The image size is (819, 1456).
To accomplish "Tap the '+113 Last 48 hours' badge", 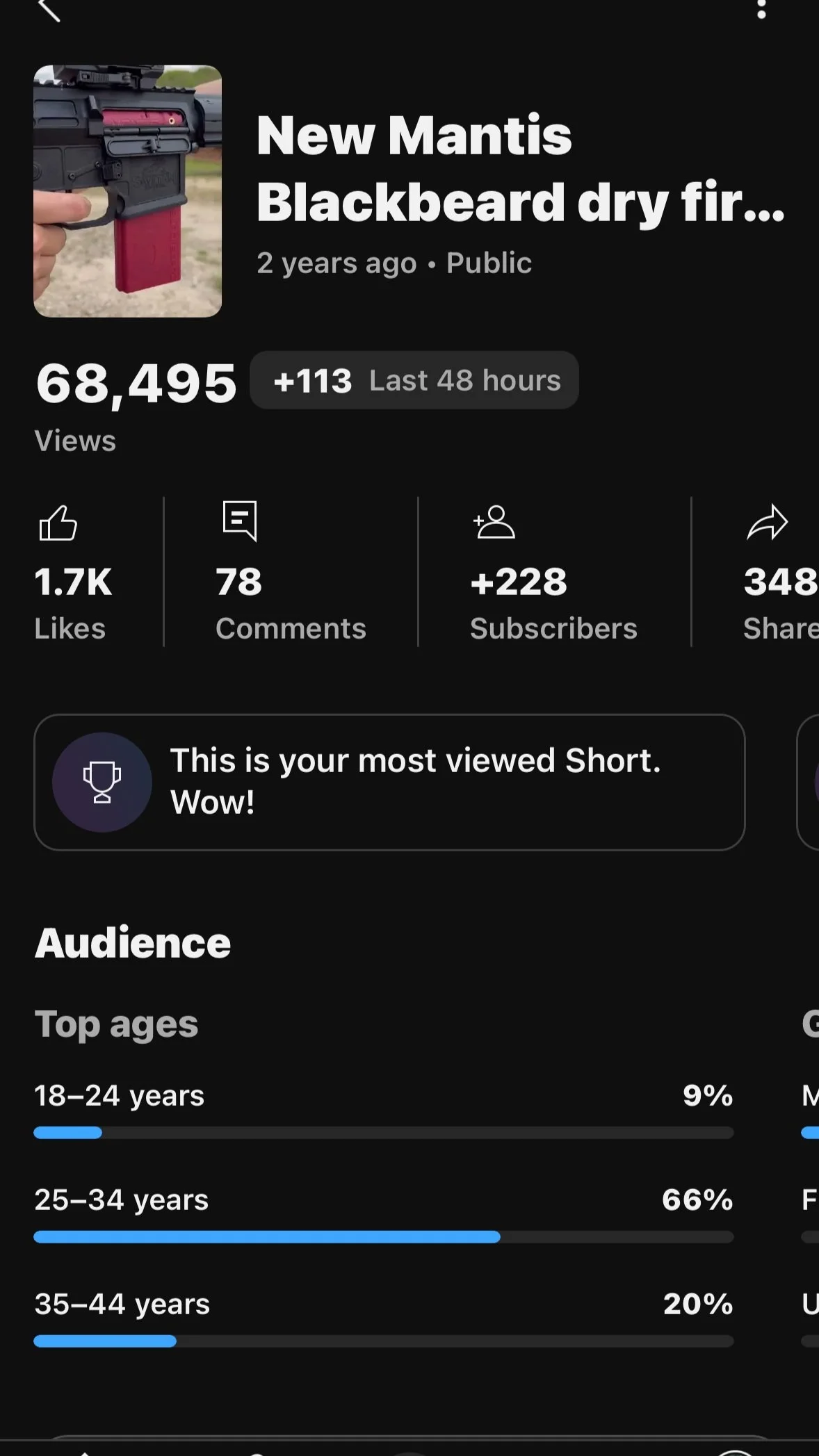I will tap(414, 380).
